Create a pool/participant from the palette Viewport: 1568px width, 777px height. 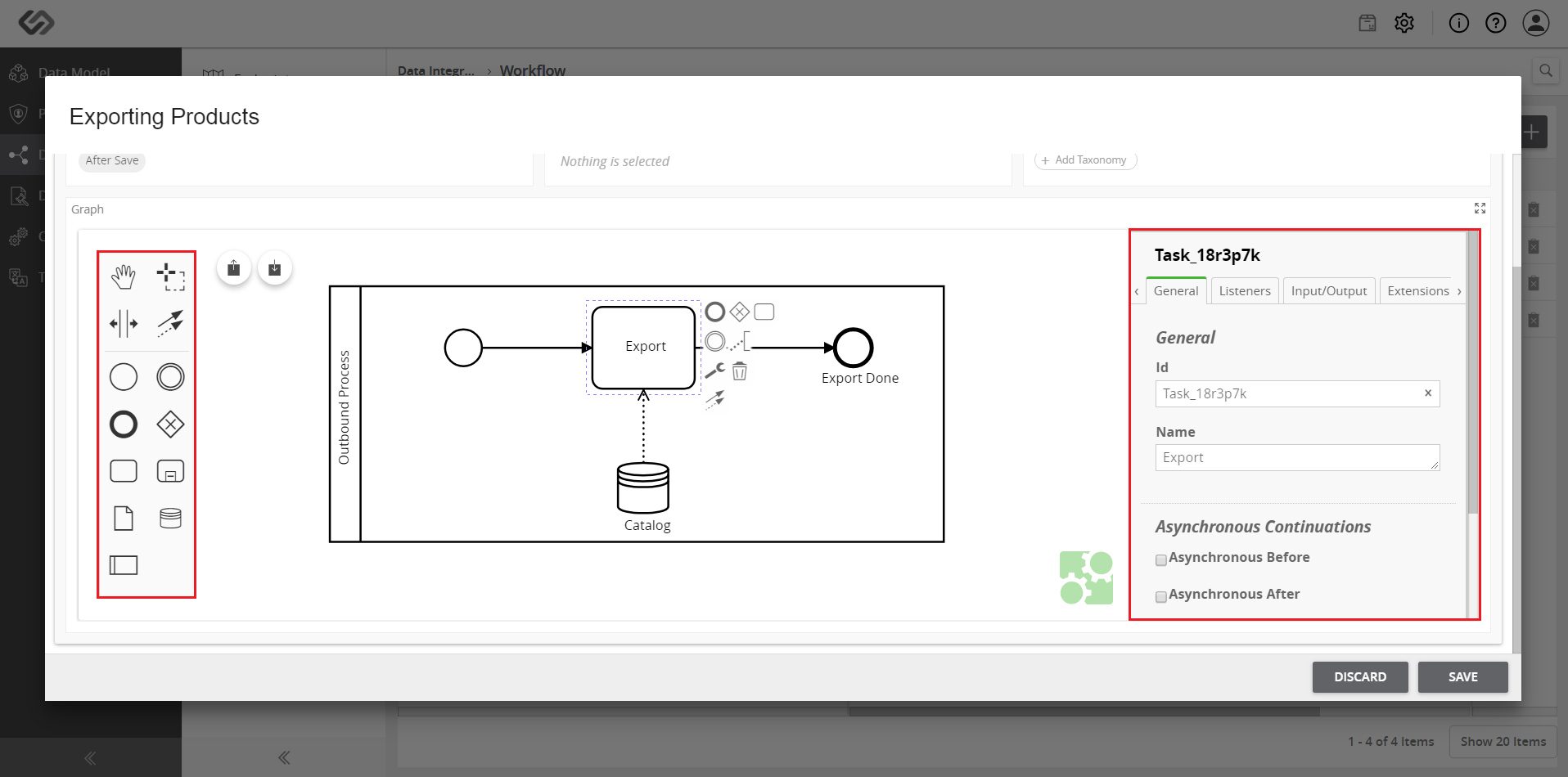pos(124,565)
